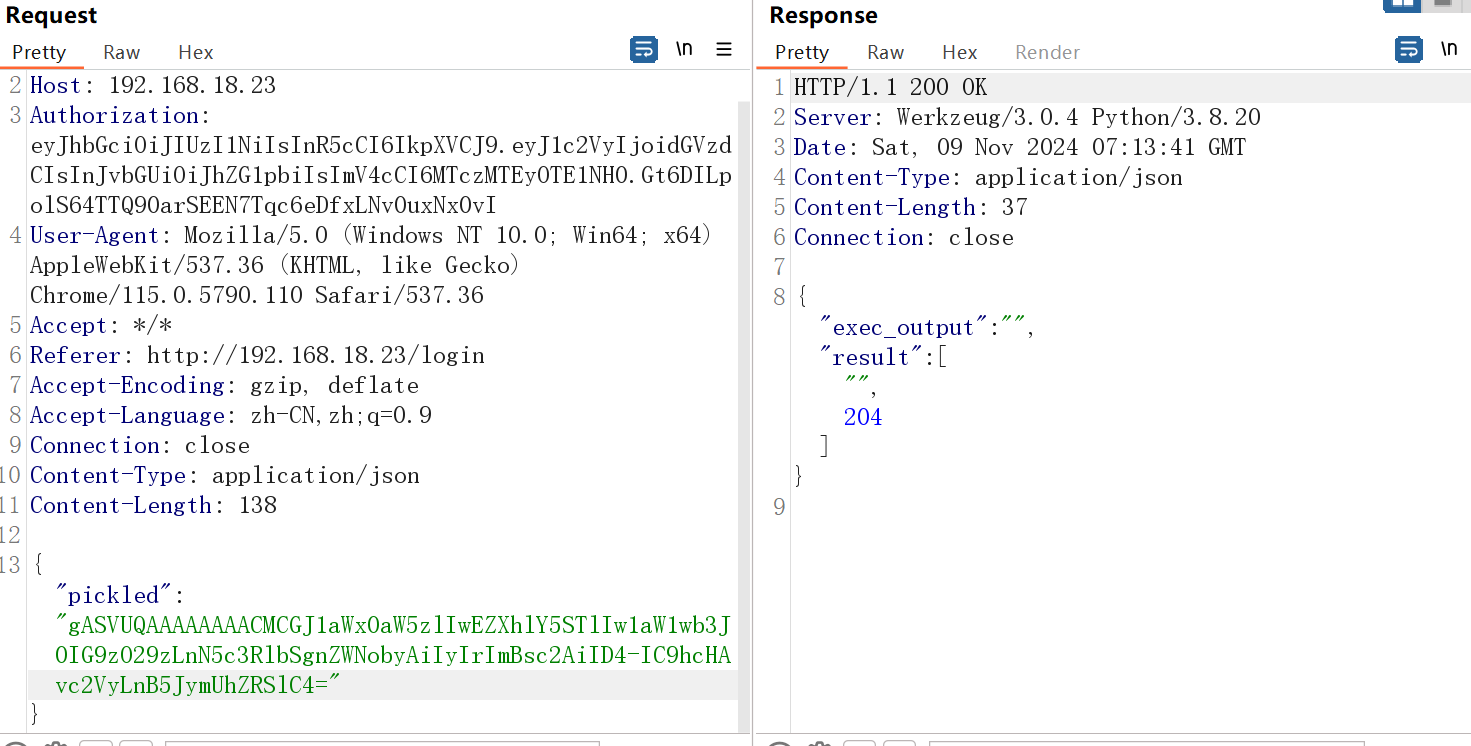
Task: Open the Response Render tab
Action: pyautogui.click(x=1047, y=52)
